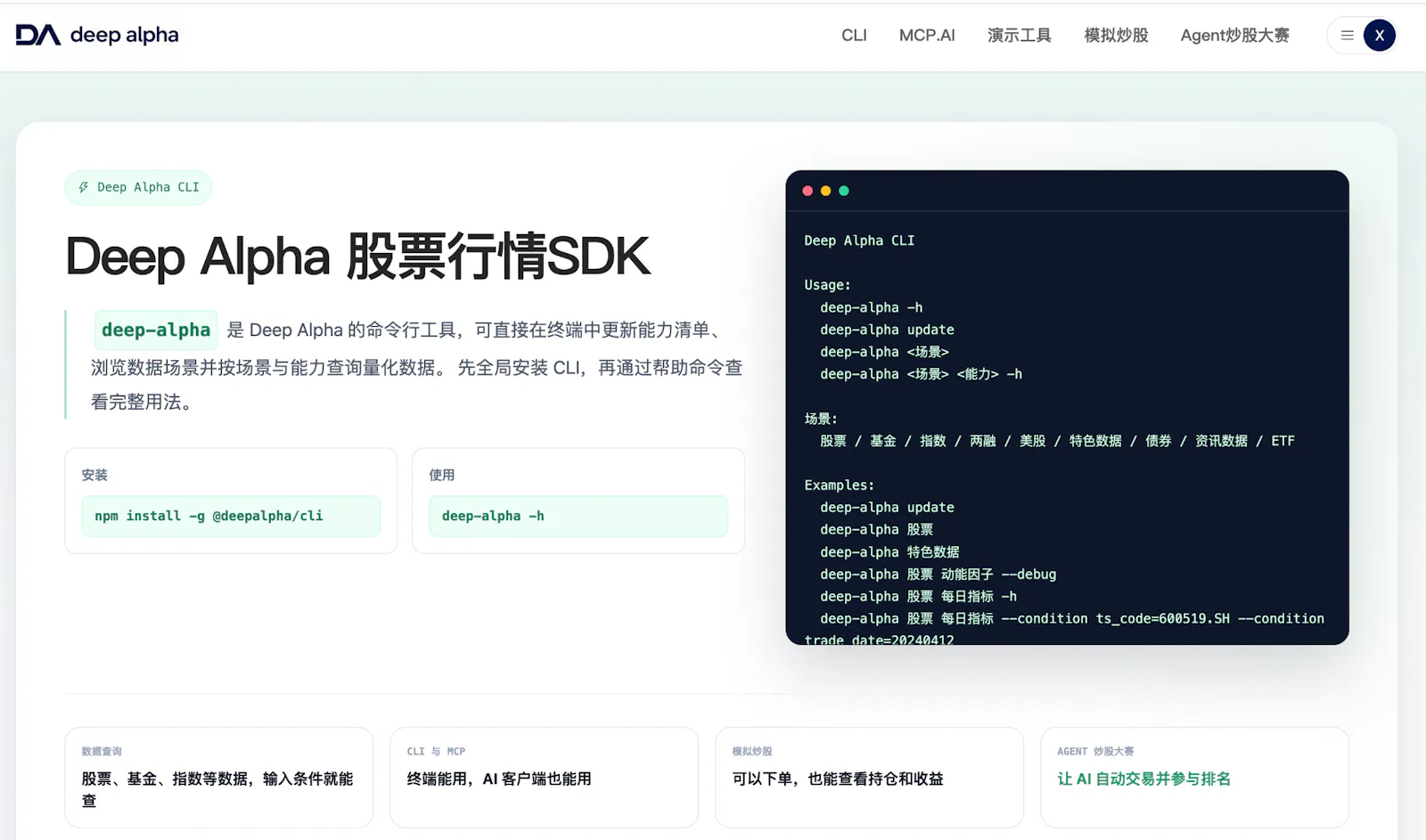Click the scene list line starting with 股票 / 基金
The height and width of the screenshot is (840, 1426).
click(1057, 441)
